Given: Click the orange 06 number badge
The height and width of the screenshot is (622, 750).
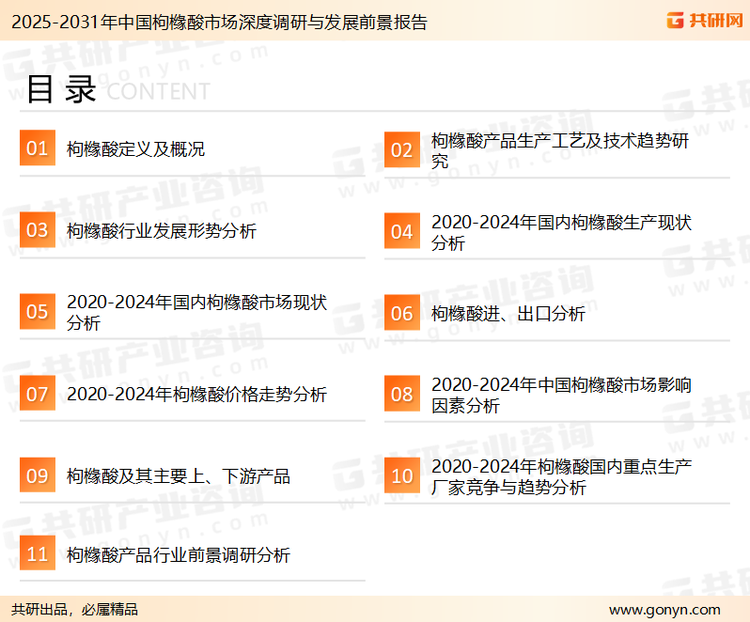Looking at the screenshot, I should [402, 313].
